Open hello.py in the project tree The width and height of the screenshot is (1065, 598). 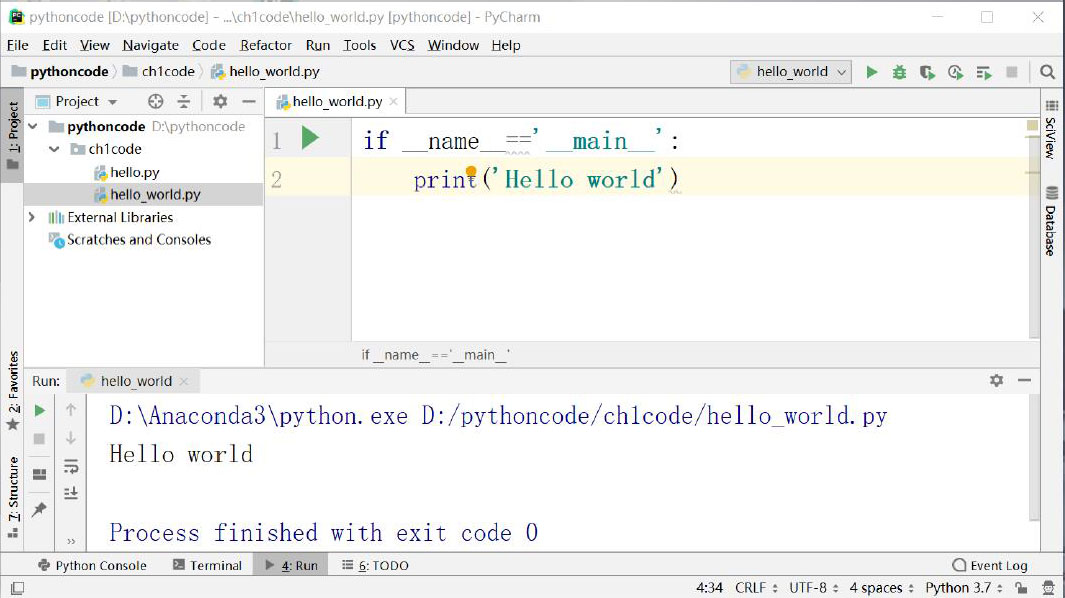click(x=134, y=172)
